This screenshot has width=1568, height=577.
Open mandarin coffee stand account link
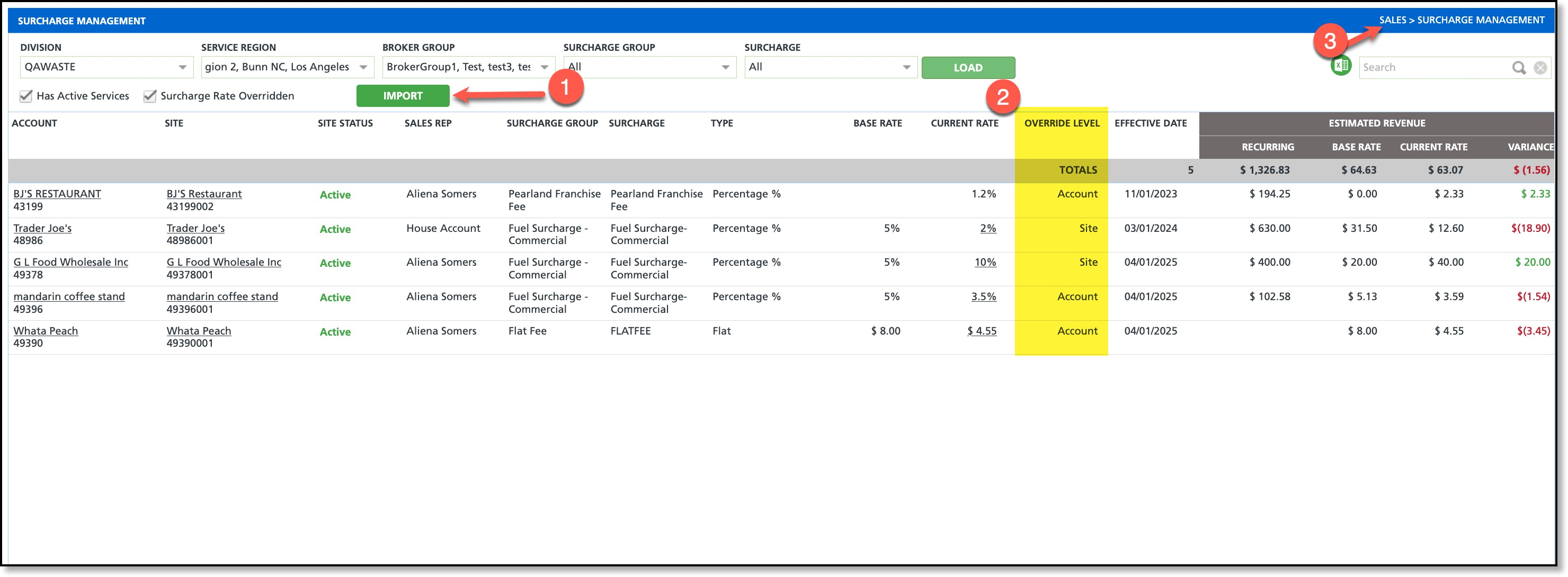69,297
